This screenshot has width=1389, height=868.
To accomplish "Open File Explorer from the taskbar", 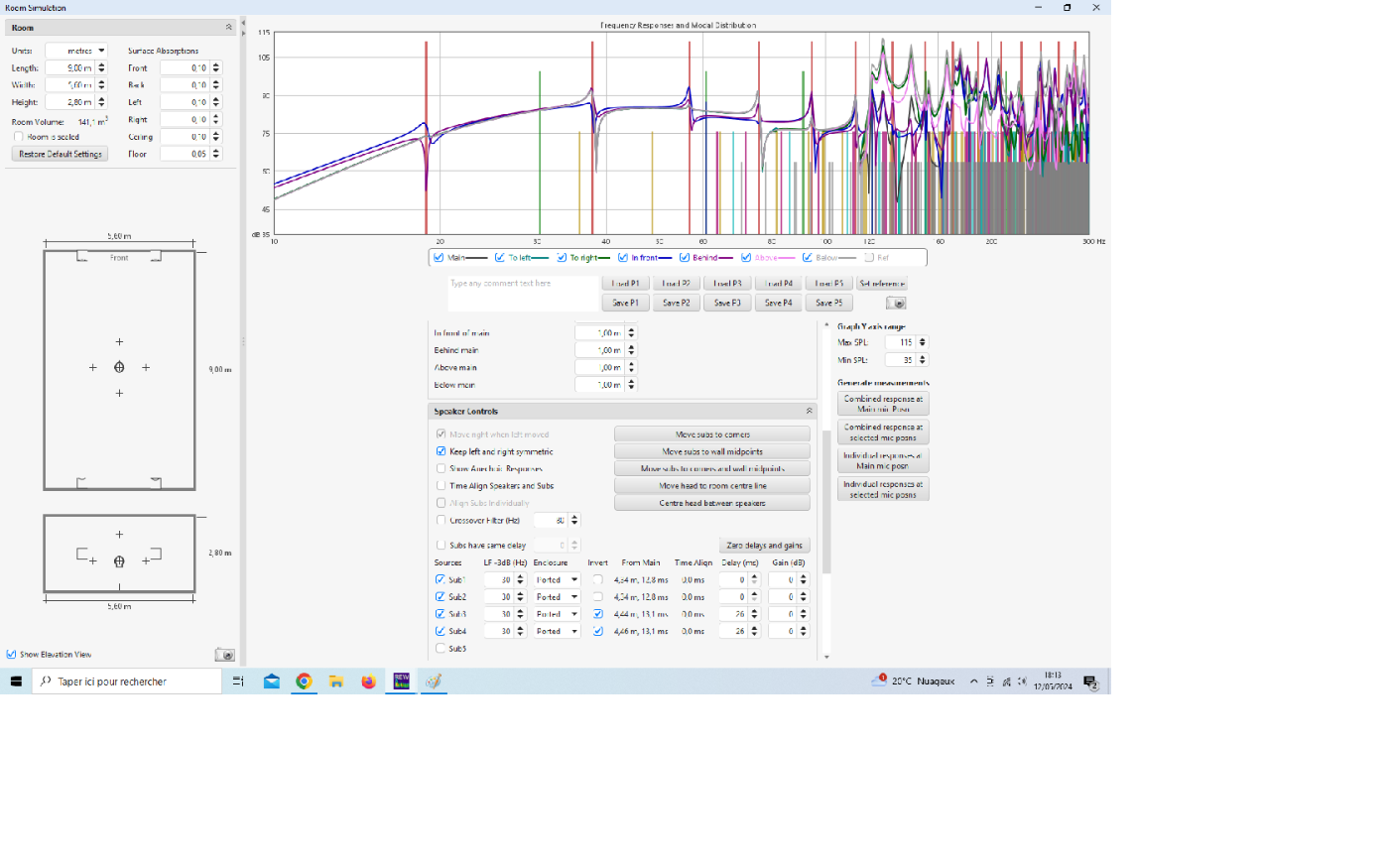I will (x=336, y=682).
